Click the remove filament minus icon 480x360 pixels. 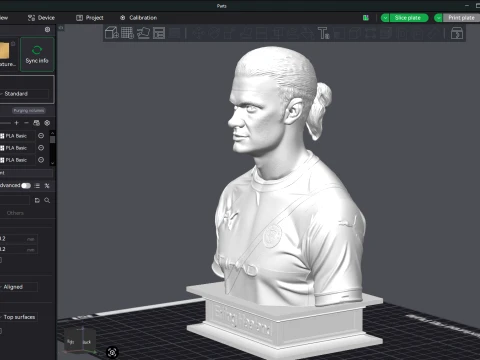26,123
